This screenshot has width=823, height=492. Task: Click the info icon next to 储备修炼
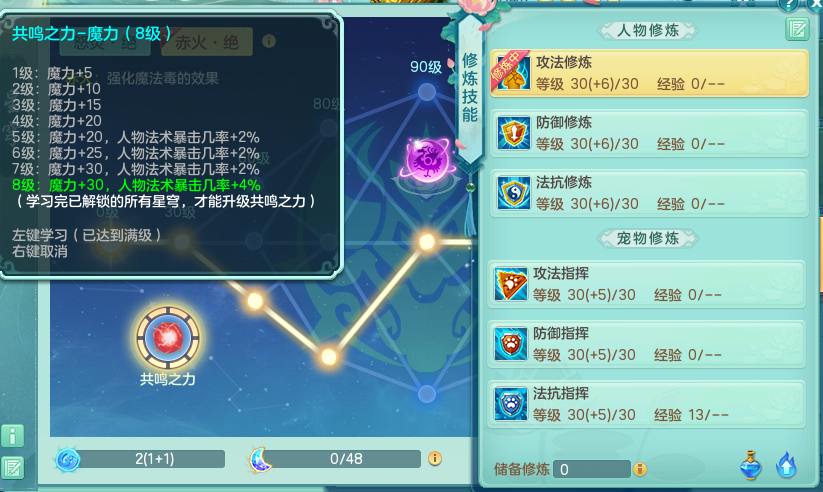[x=639, y=469]
